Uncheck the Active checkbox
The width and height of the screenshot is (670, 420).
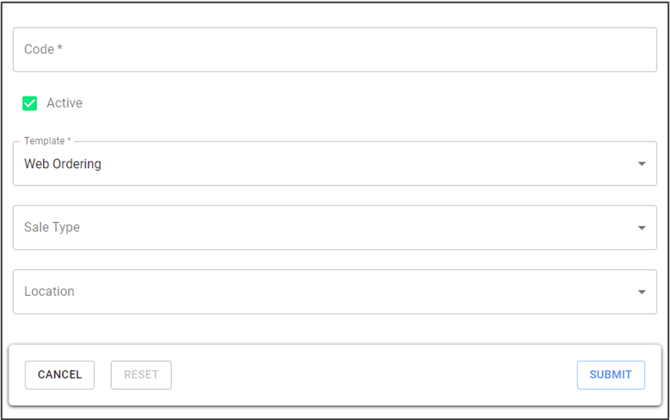coord(30,103)
